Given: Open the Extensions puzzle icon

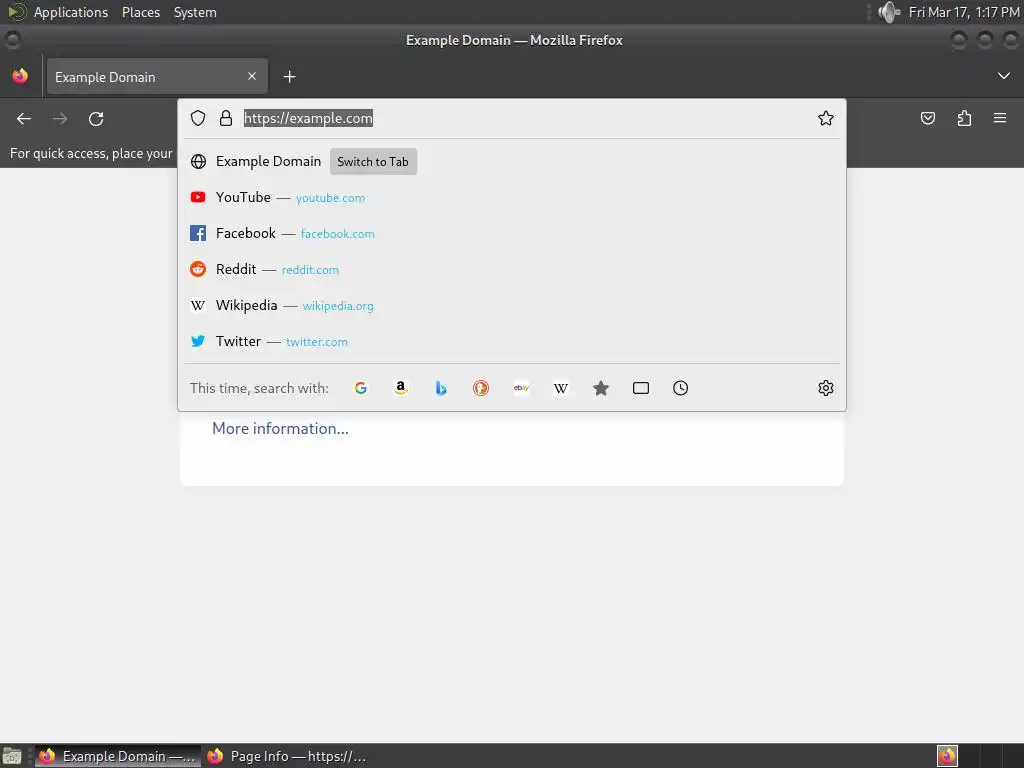Looking at the screenshot, I should [x=964, y=118].
